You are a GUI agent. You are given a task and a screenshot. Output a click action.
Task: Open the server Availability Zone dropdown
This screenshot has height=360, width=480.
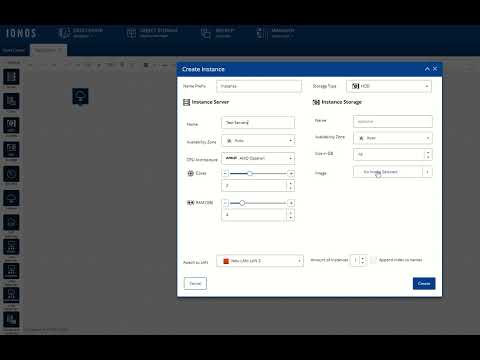(x=258, y=141)
